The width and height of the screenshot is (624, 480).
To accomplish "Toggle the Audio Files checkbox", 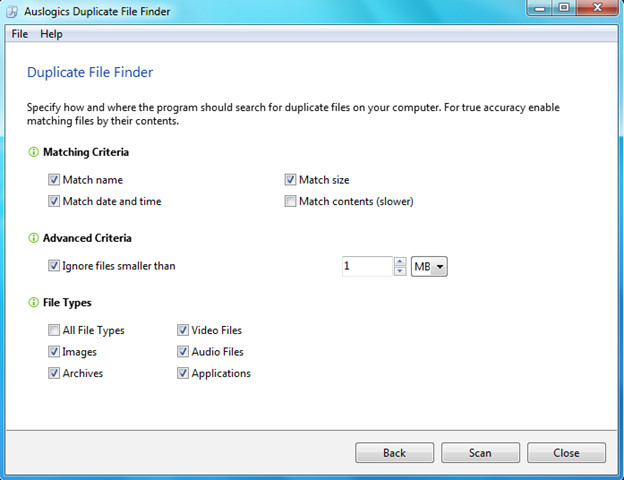I will [183, 352].
